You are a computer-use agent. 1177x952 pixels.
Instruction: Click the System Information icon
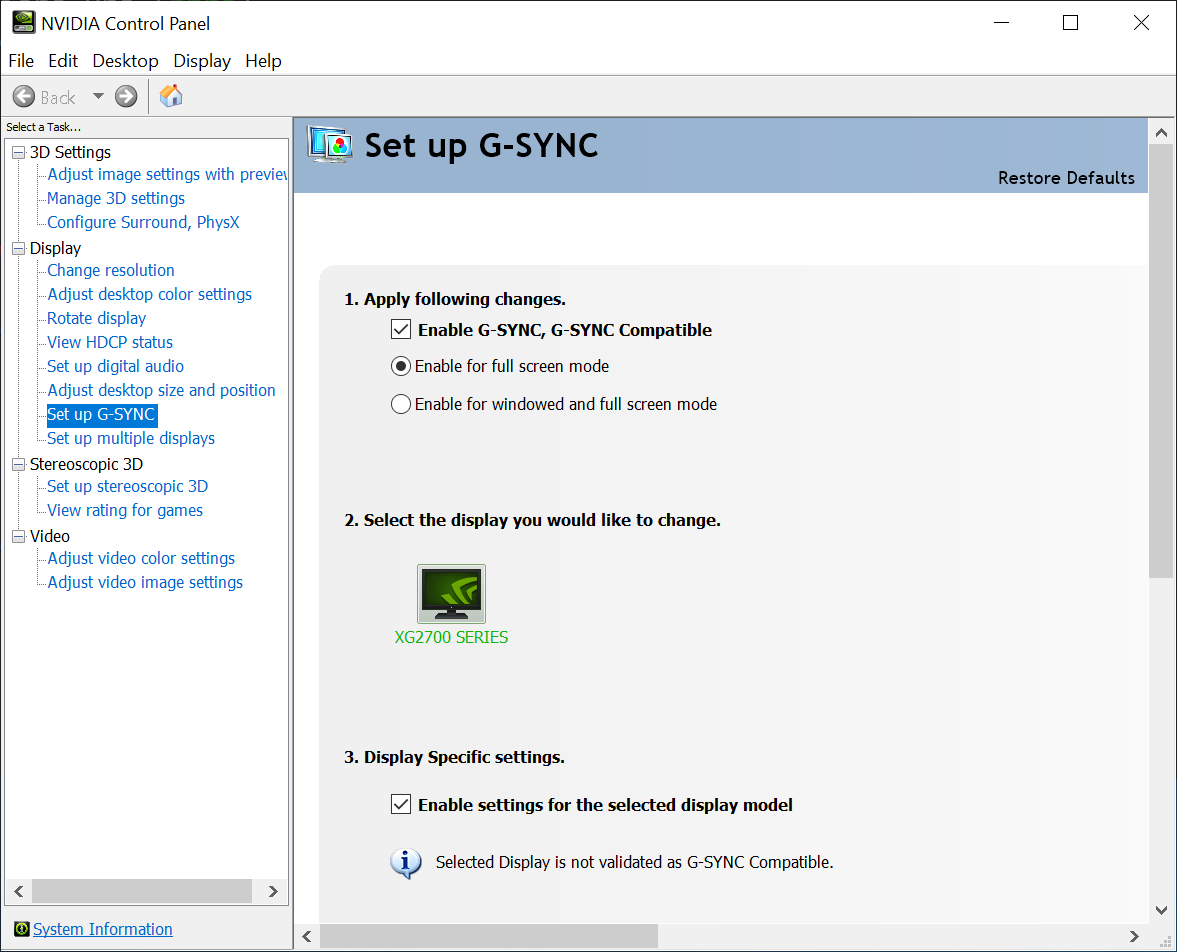21,929
